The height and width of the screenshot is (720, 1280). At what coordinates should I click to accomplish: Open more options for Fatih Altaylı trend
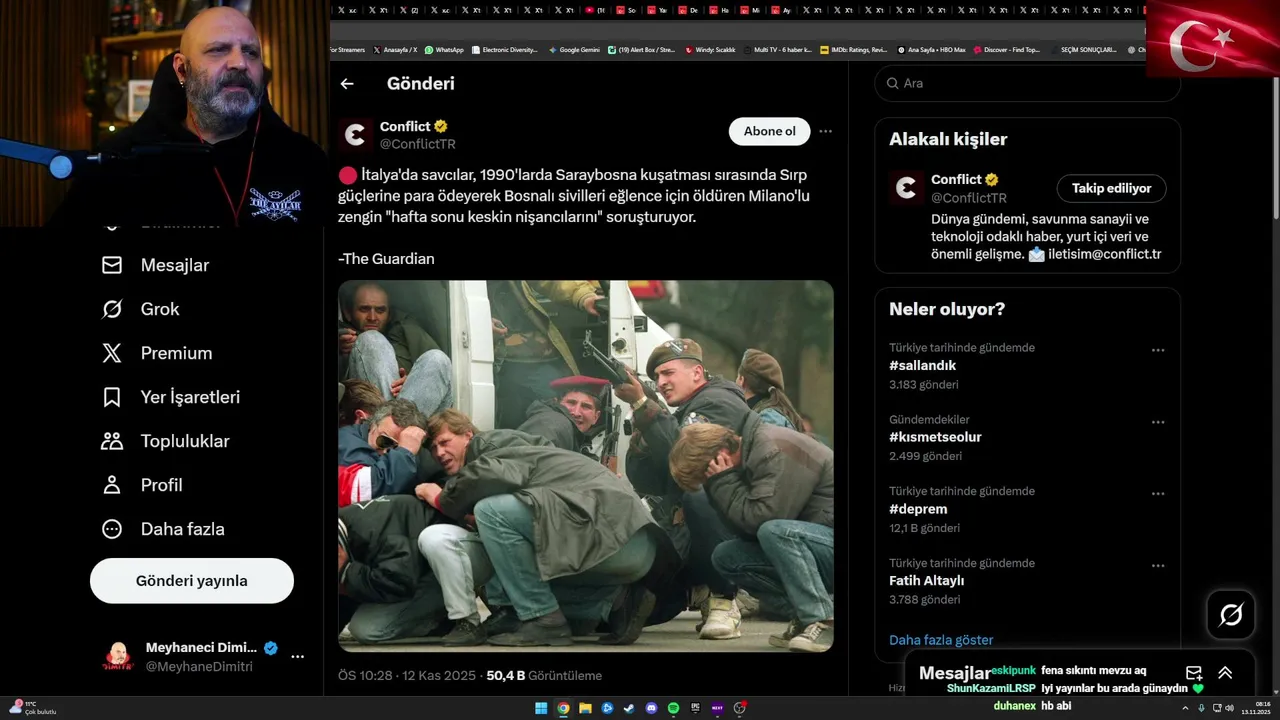[1158, 566]
